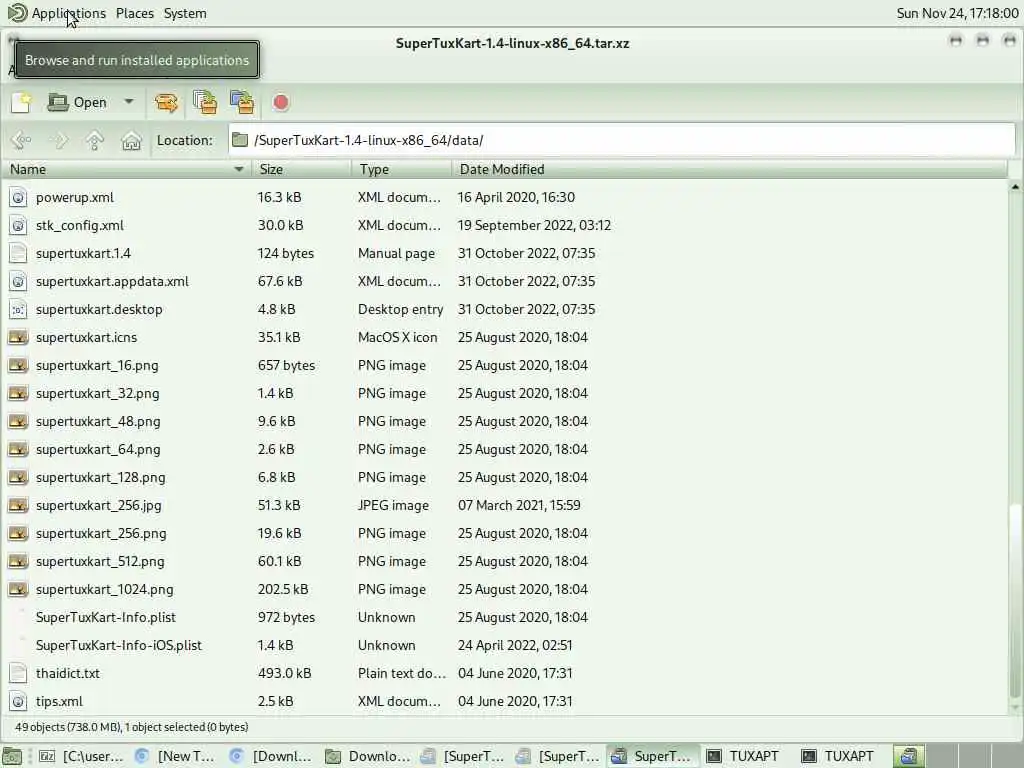Click the scrollbar up arrow
Image resolution: width=1024 pixels, height=768 pixels.
coord(1015,187)
